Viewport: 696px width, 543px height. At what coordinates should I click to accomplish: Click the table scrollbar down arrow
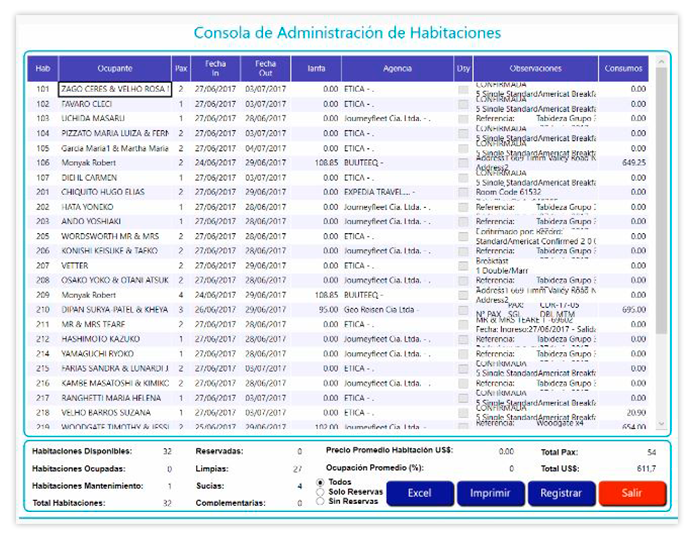coord(661,426)
